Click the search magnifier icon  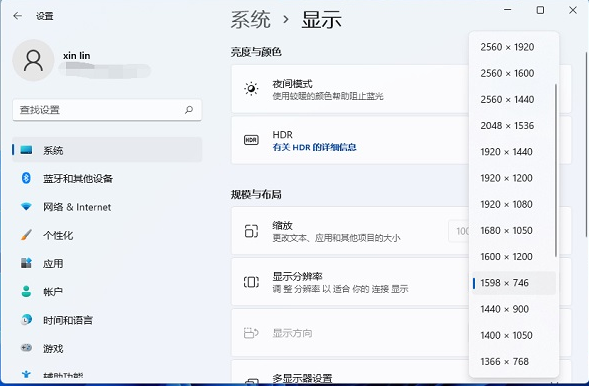[189, 110]
